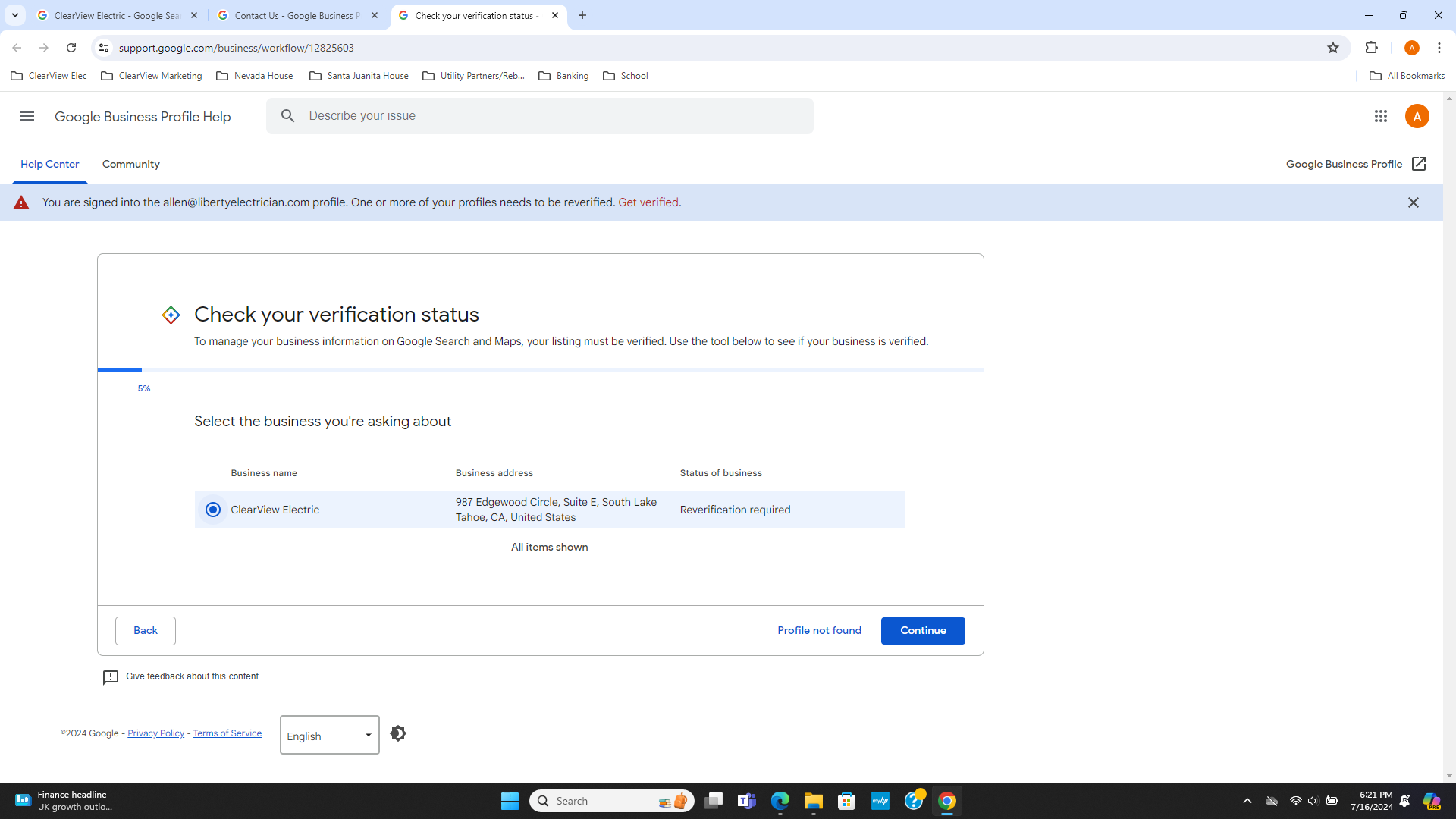
Task: Click the Give feedback about this content icon
Action: click(x=111, y=676)
